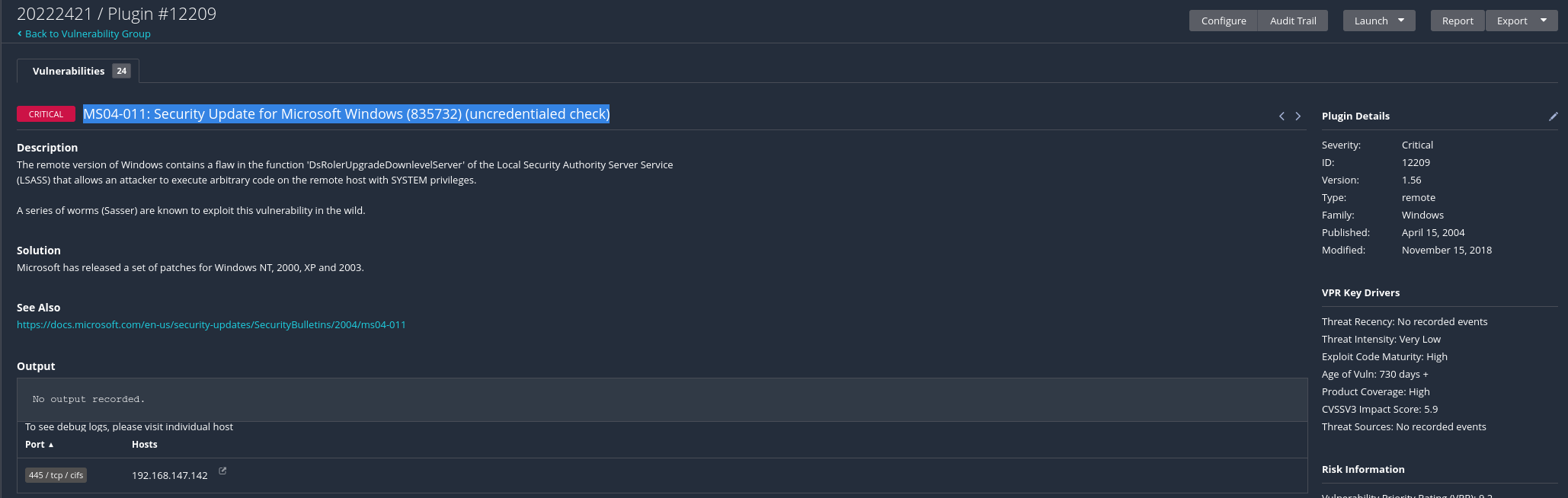Go to next vulnerability arrow
The height and width of the screenshot is (498, 1568).
(1298, 116)
